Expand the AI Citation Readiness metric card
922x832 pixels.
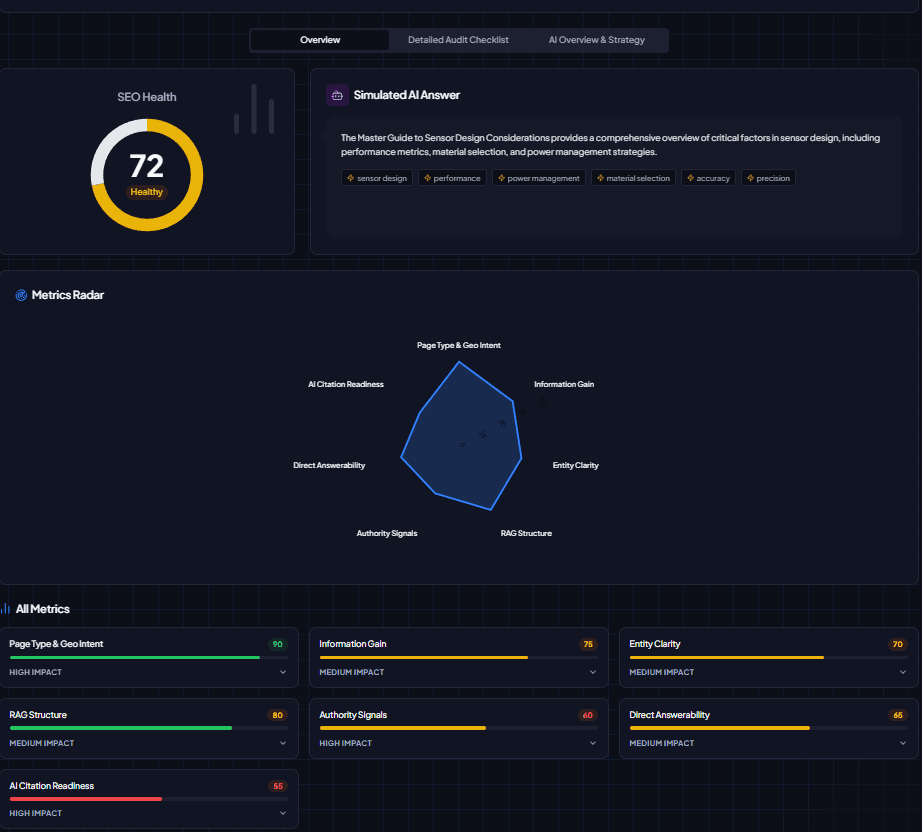[281, 813]
